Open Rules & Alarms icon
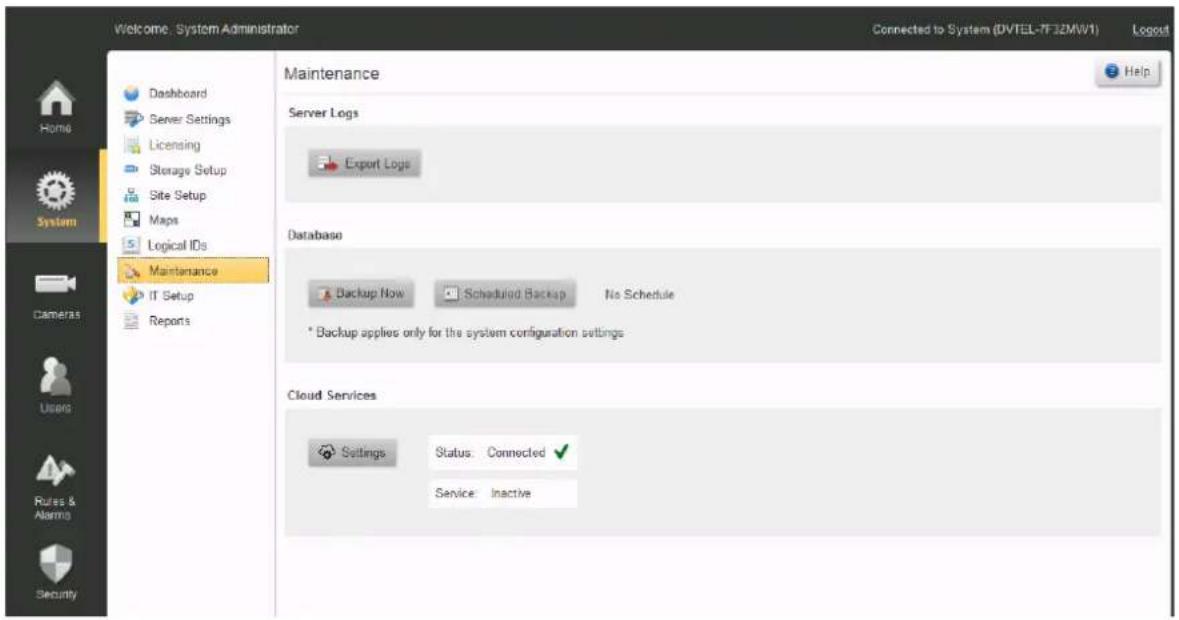This screenshot has width=1179, height=620. 56,471
